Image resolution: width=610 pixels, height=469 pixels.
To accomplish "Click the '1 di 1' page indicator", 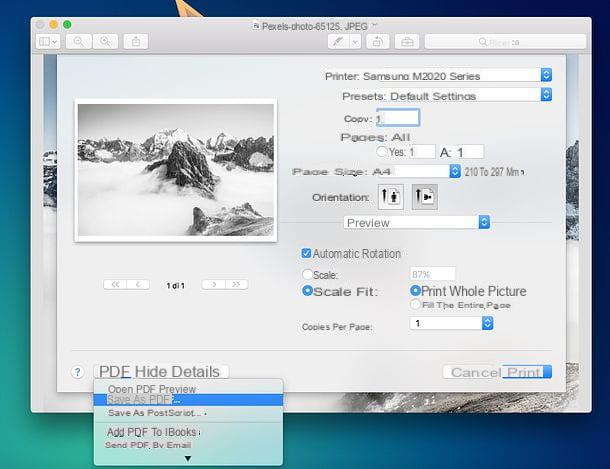I will click(175, 285).
